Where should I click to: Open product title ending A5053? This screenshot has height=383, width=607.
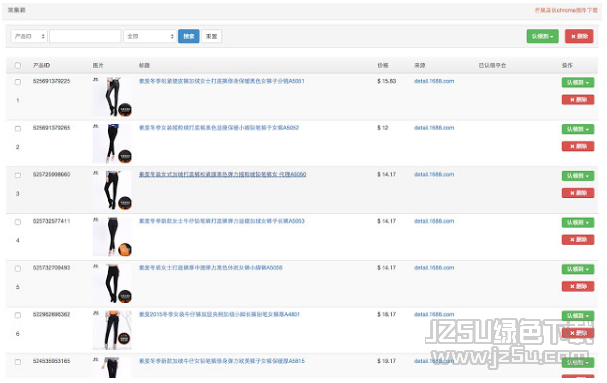tap(221, 221)
